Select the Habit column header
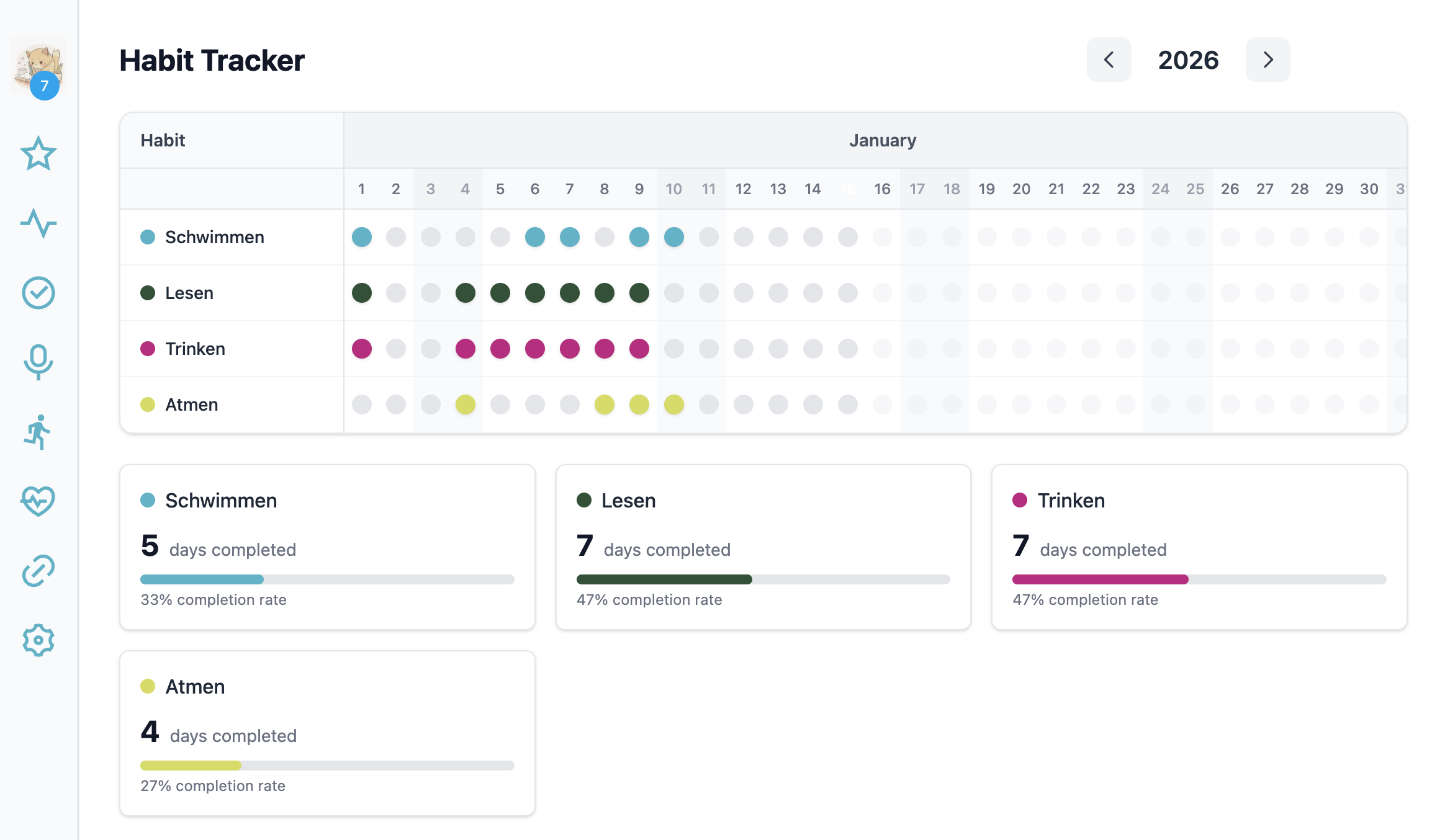 [163, 140]
